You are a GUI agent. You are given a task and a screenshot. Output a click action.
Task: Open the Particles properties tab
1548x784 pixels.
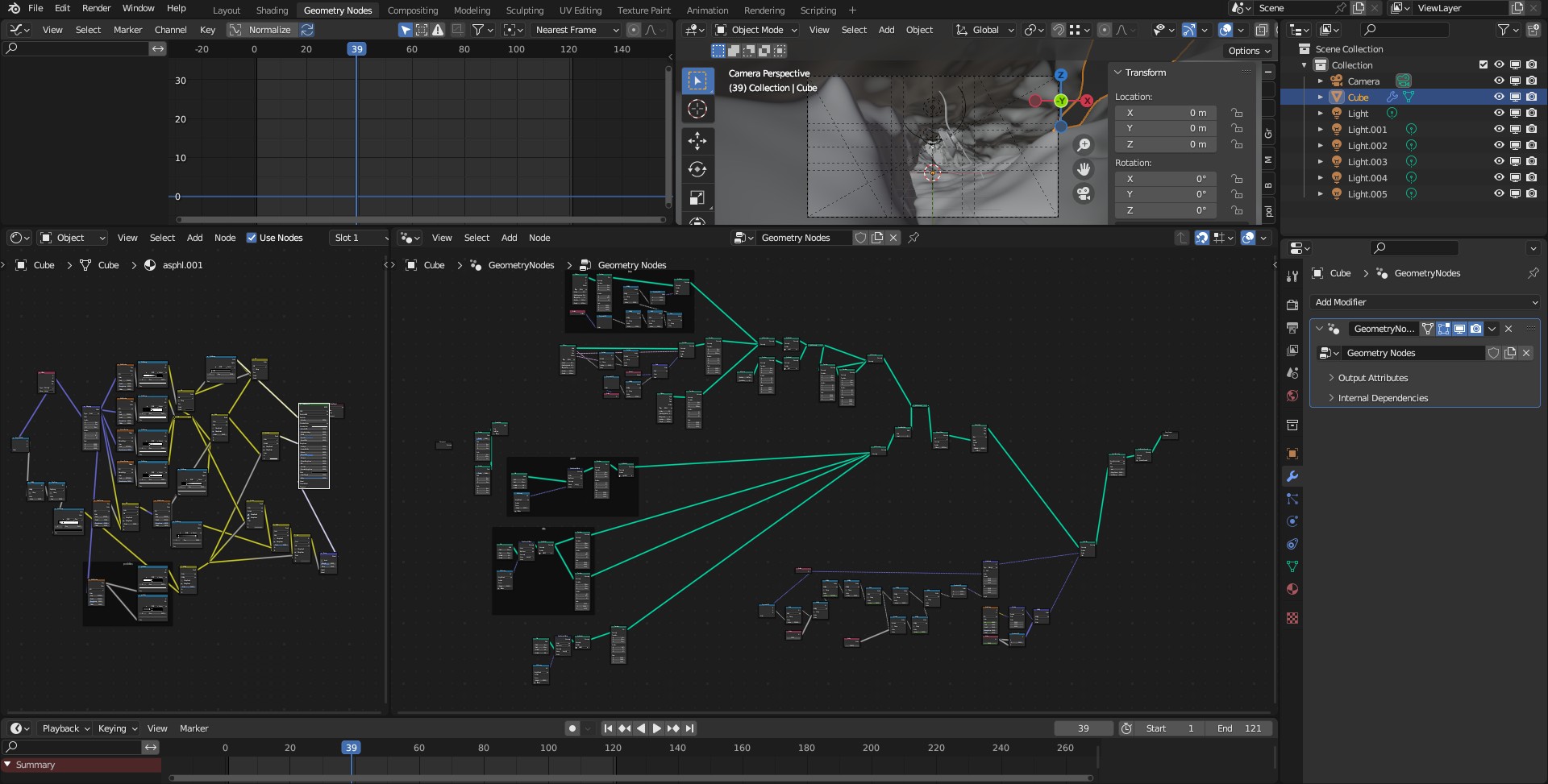1292,499
